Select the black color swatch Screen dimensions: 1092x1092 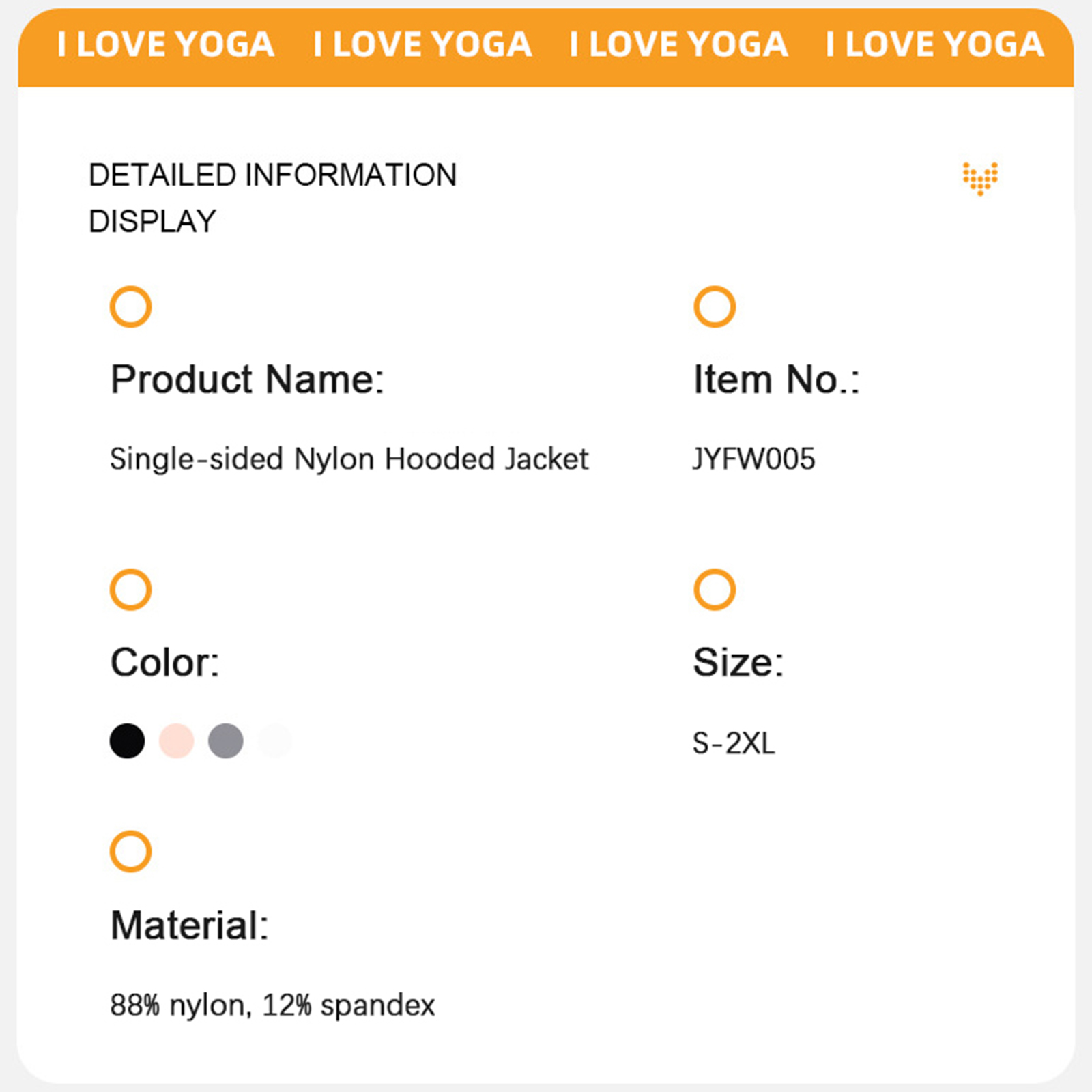pyautogui.click(x=128, y=741)
